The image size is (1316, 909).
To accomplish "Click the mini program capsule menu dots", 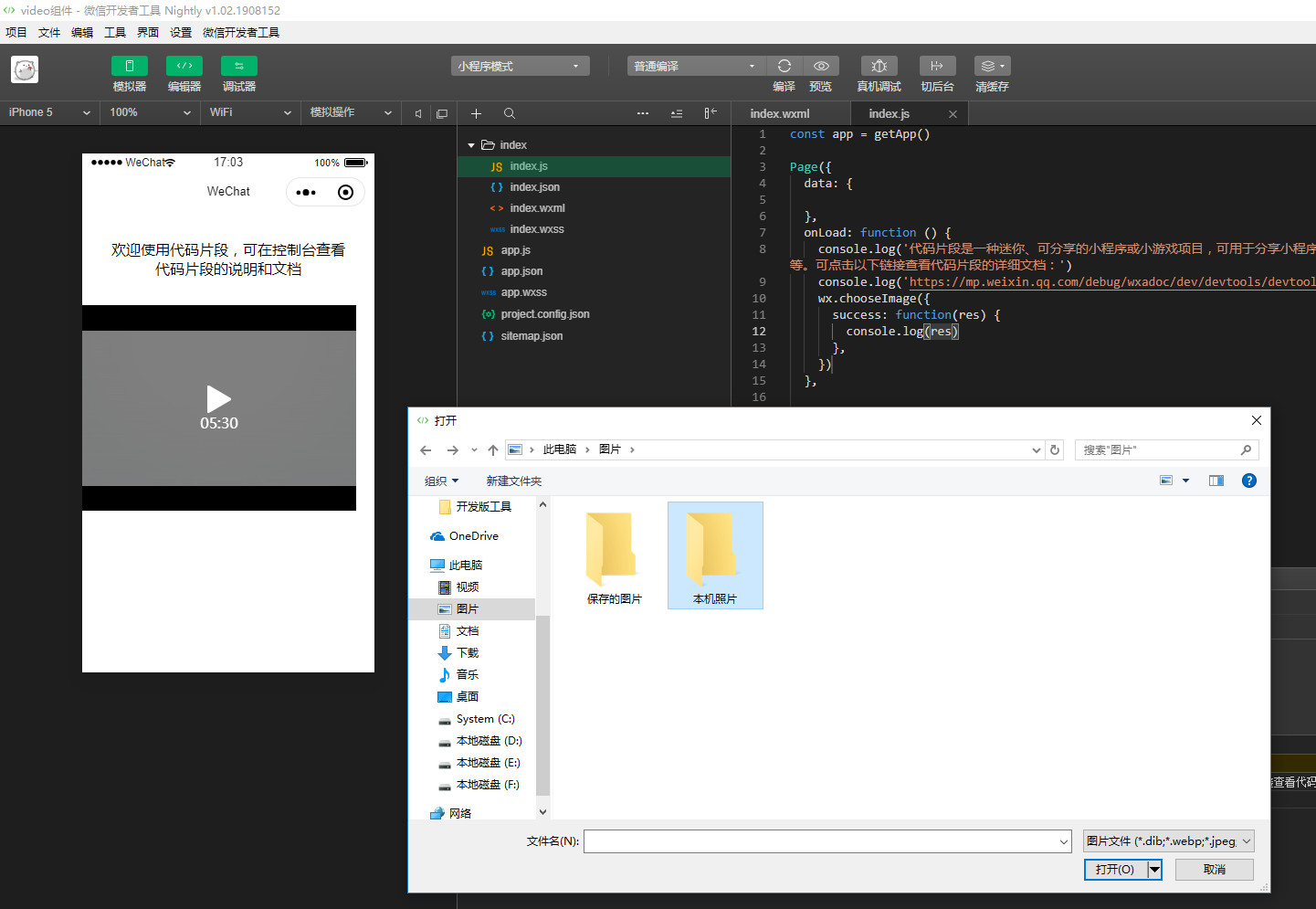I will pos(306,192).
